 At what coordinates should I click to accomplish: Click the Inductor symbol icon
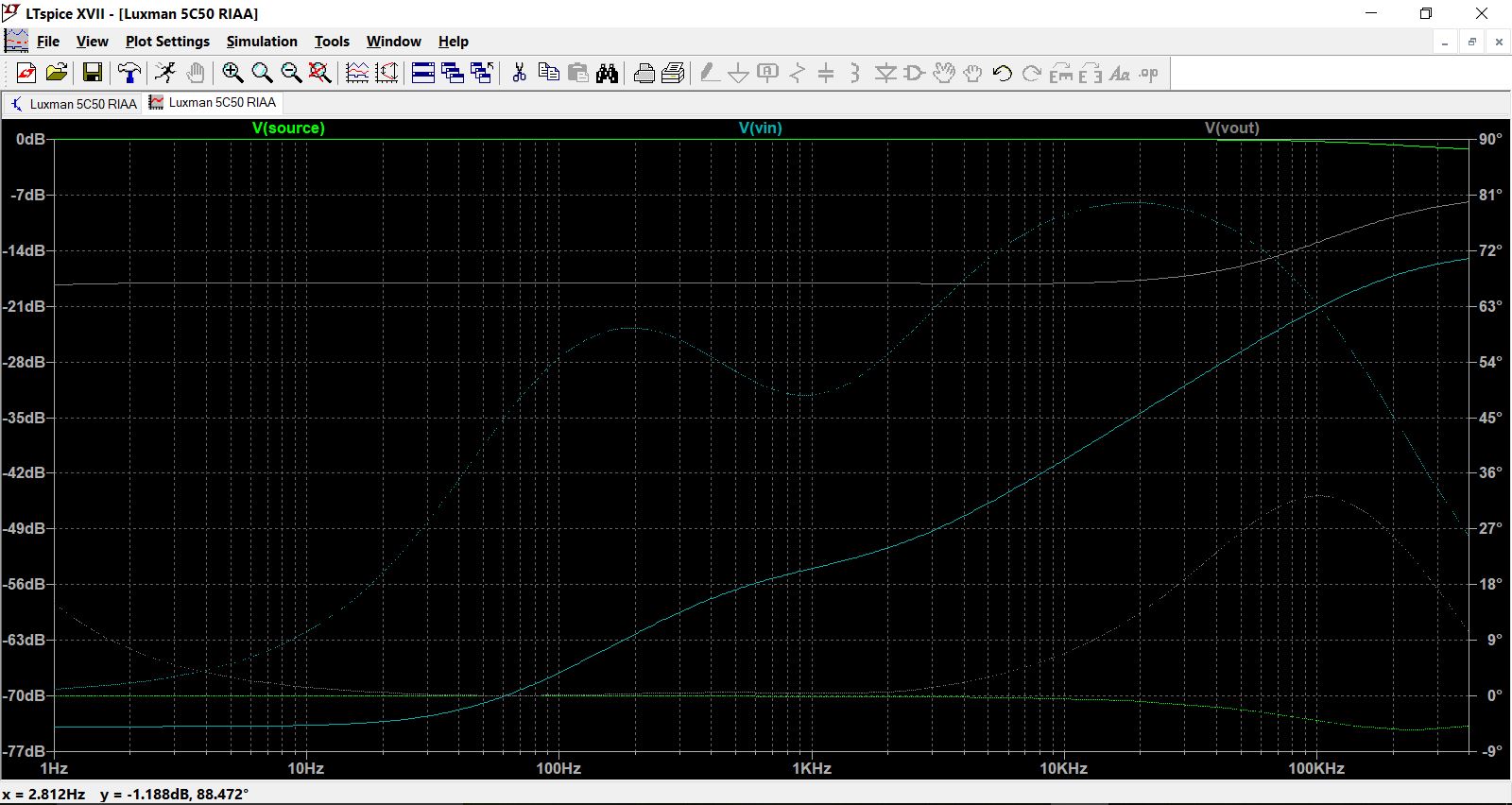pos(855,73)
